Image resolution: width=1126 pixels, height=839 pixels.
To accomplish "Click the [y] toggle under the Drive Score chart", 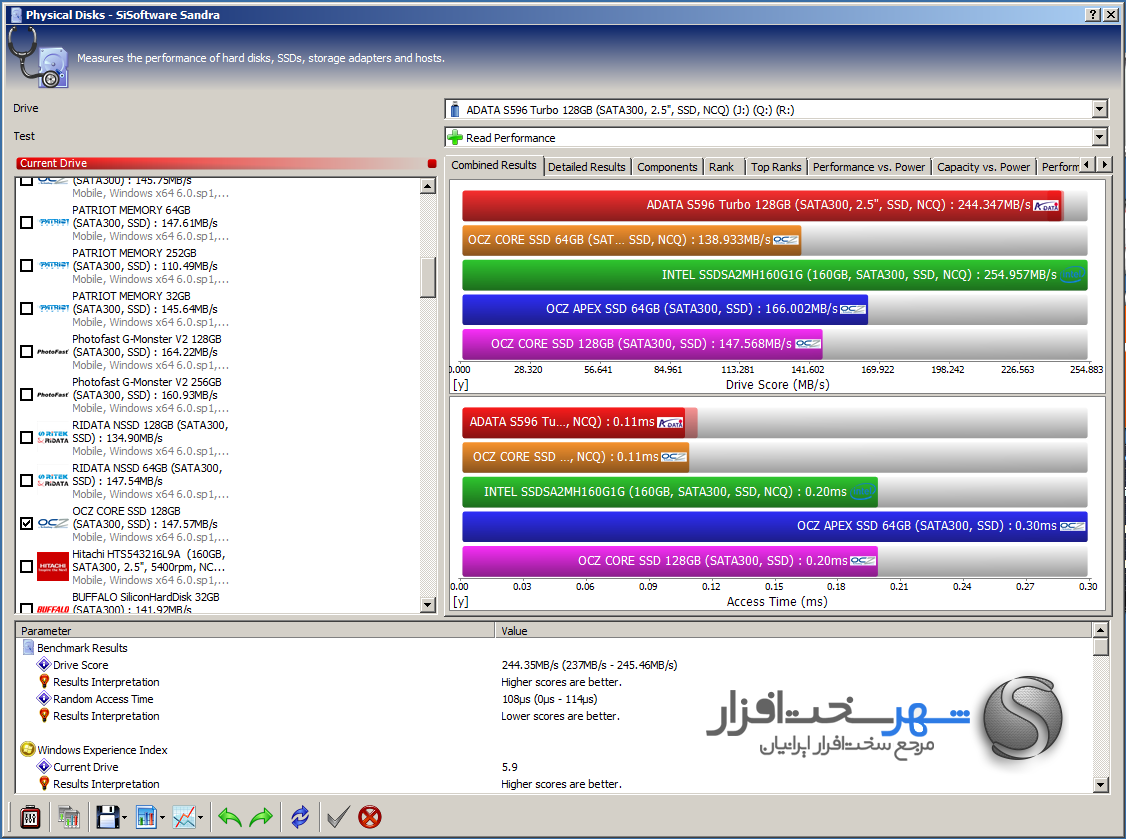I will 460,385.
